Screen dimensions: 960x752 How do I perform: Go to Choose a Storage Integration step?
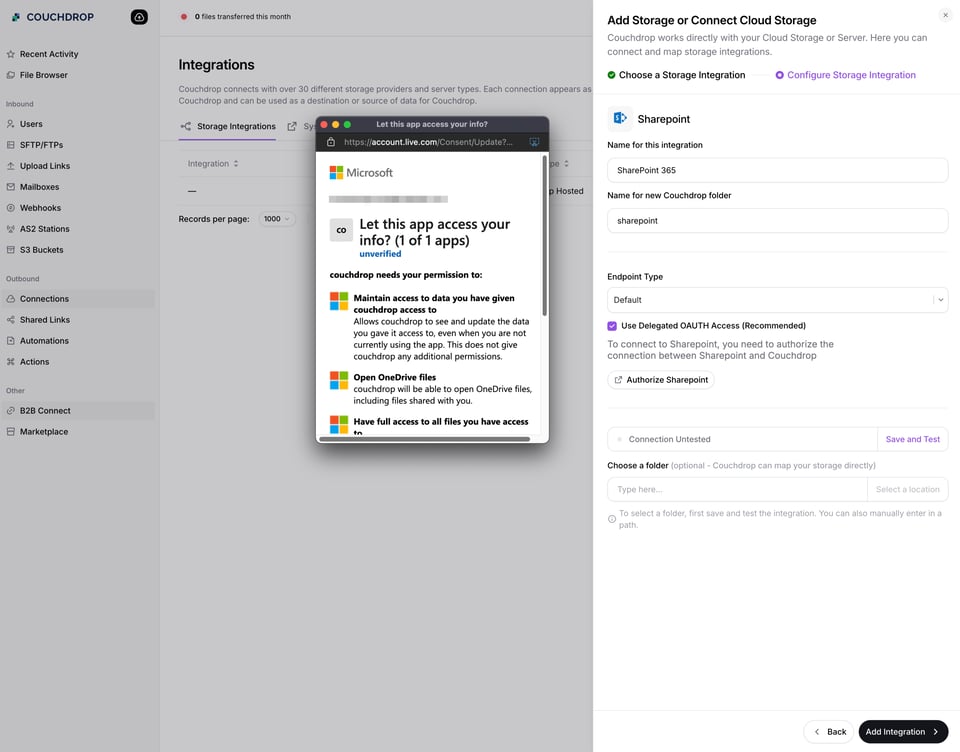coord(676,75)
